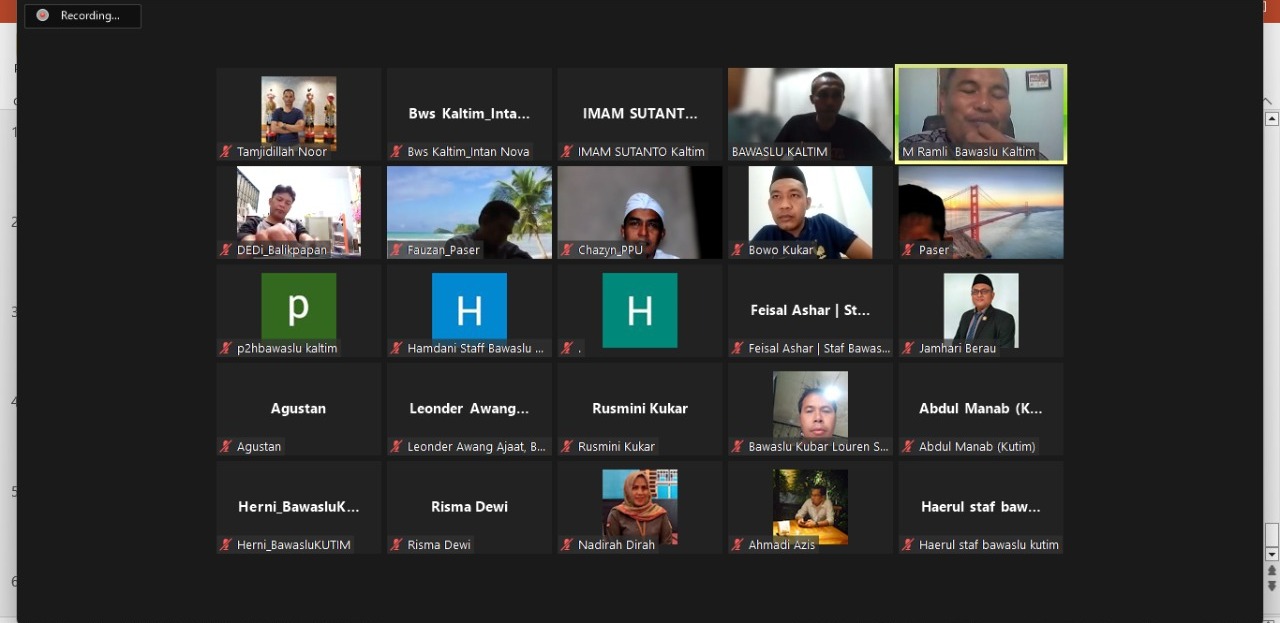Click the scroll up arrow of slide scrollbar
The height and width of the screenshot is (623, 1280).
(x=1272, y=119)
